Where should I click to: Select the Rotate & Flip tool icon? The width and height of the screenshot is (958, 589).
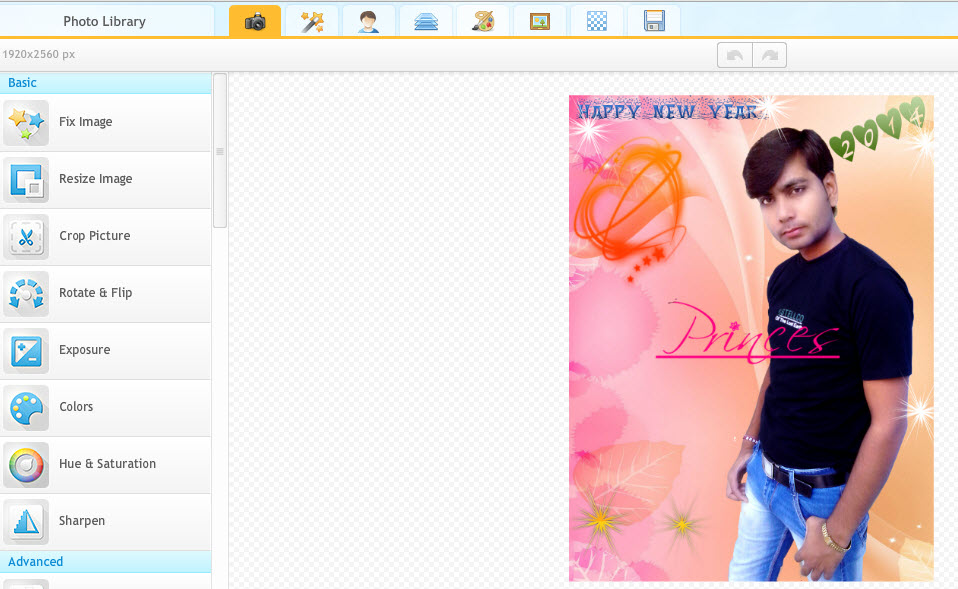coord(26,294)
